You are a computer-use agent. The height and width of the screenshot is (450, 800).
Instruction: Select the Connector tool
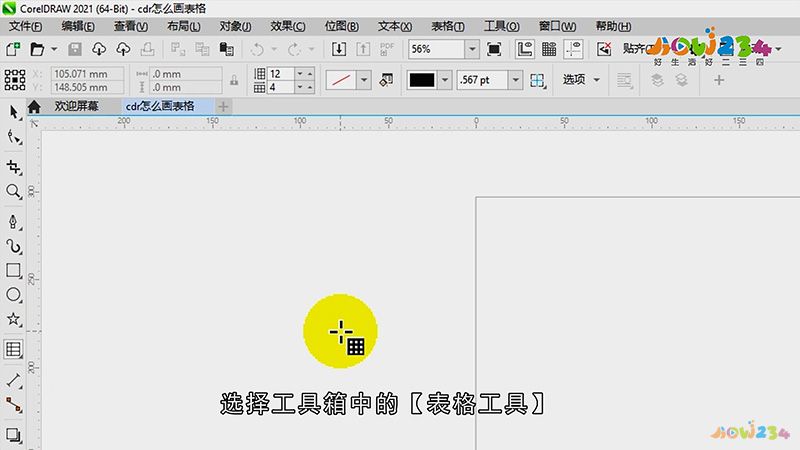tap(13, 405)
